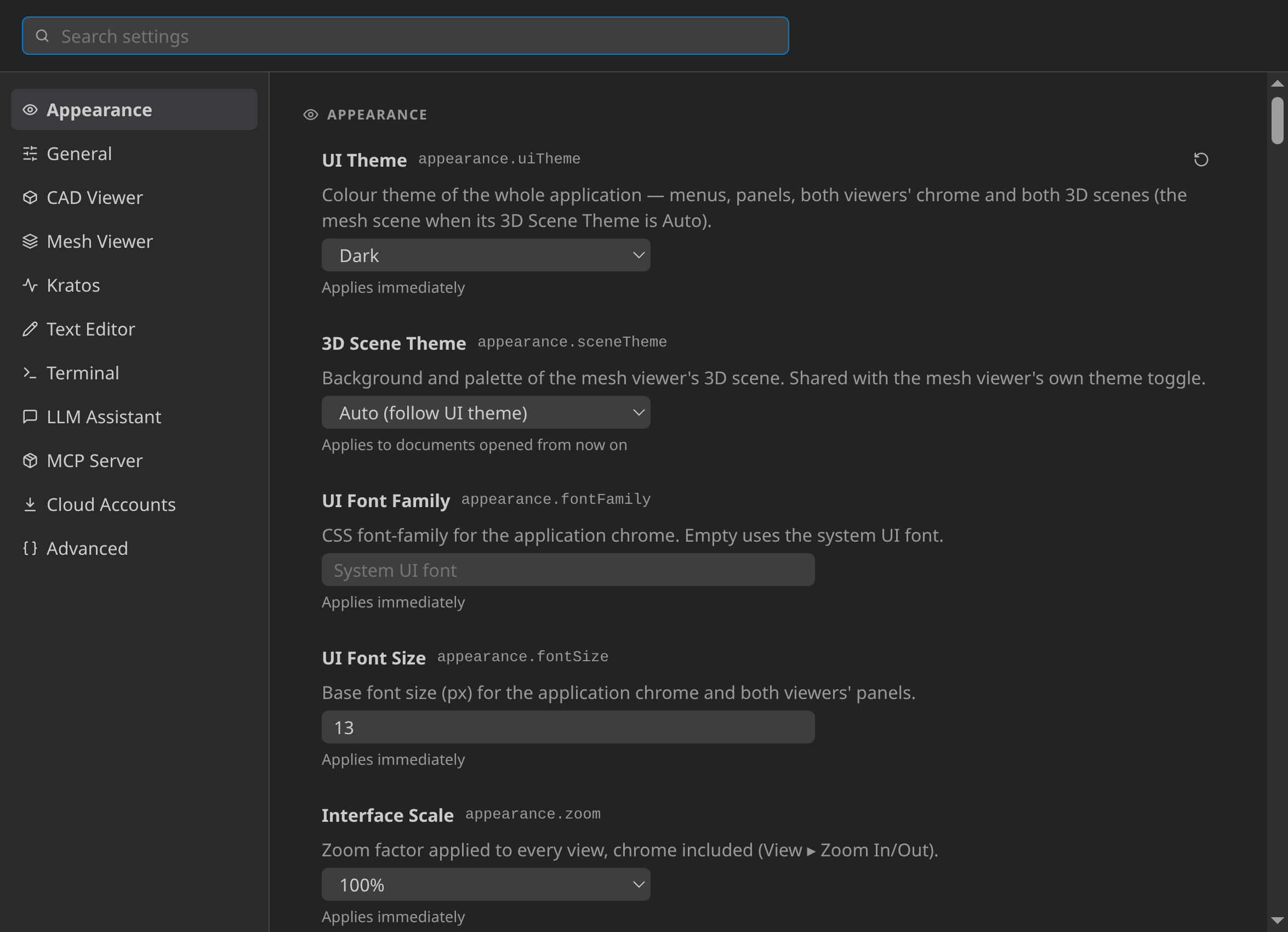Click the prompt icon next to Terminal

tap(30, 373)
